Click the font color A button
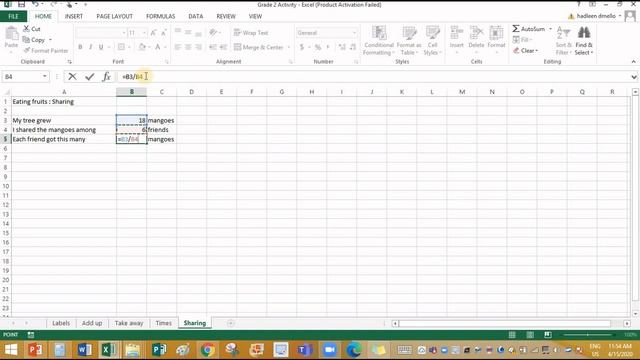The image size is (640, 360). point(158,47)
